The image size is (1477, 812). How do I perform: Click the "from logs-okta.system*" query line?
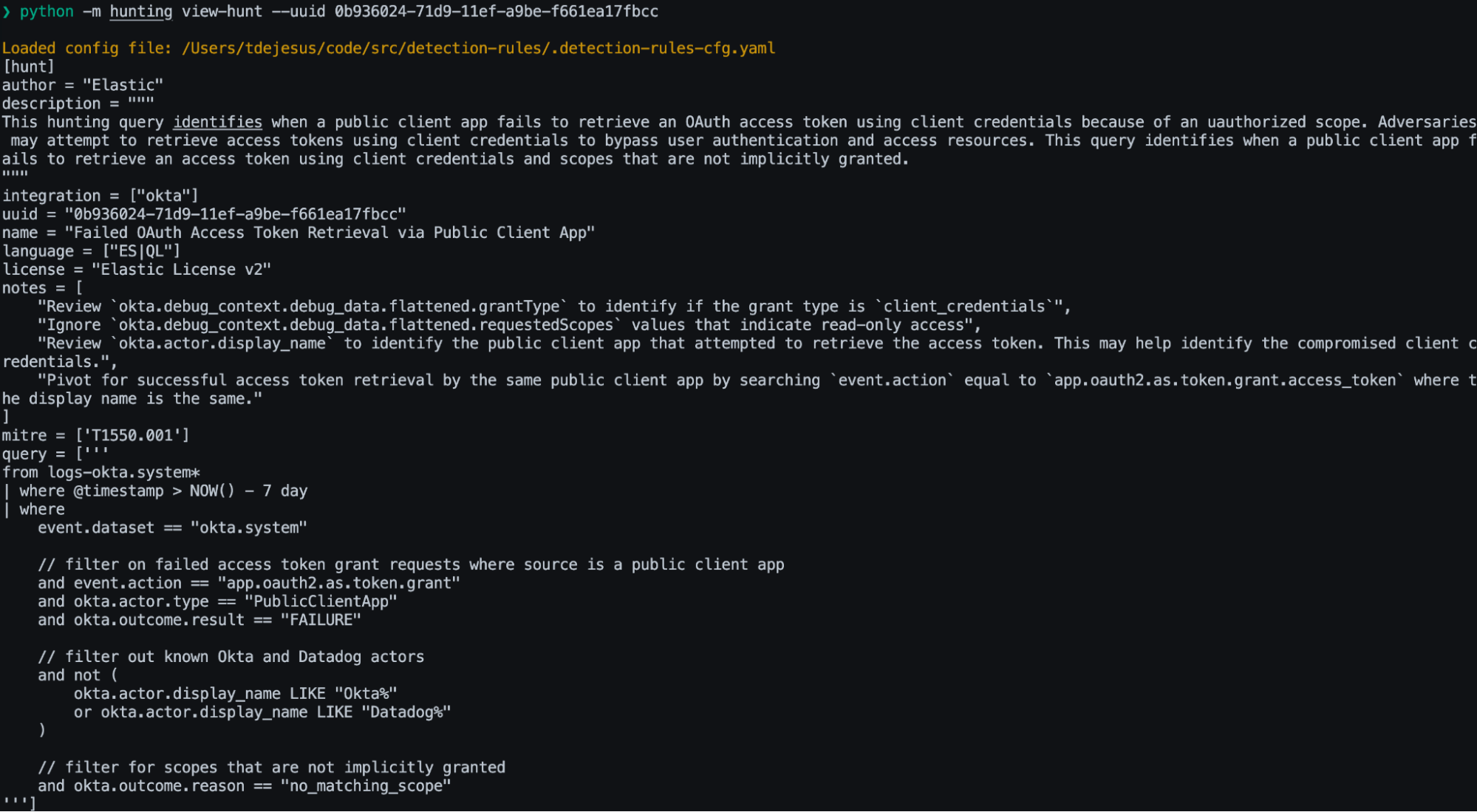pos(100,472)
